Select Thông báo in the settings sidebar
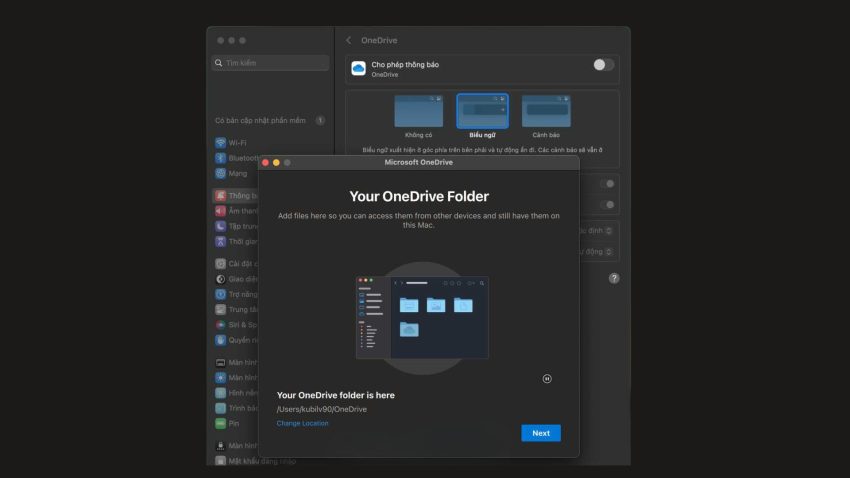The height and width of the screenshot is (478, 850). pyautogui.click(x=236, y=196)
